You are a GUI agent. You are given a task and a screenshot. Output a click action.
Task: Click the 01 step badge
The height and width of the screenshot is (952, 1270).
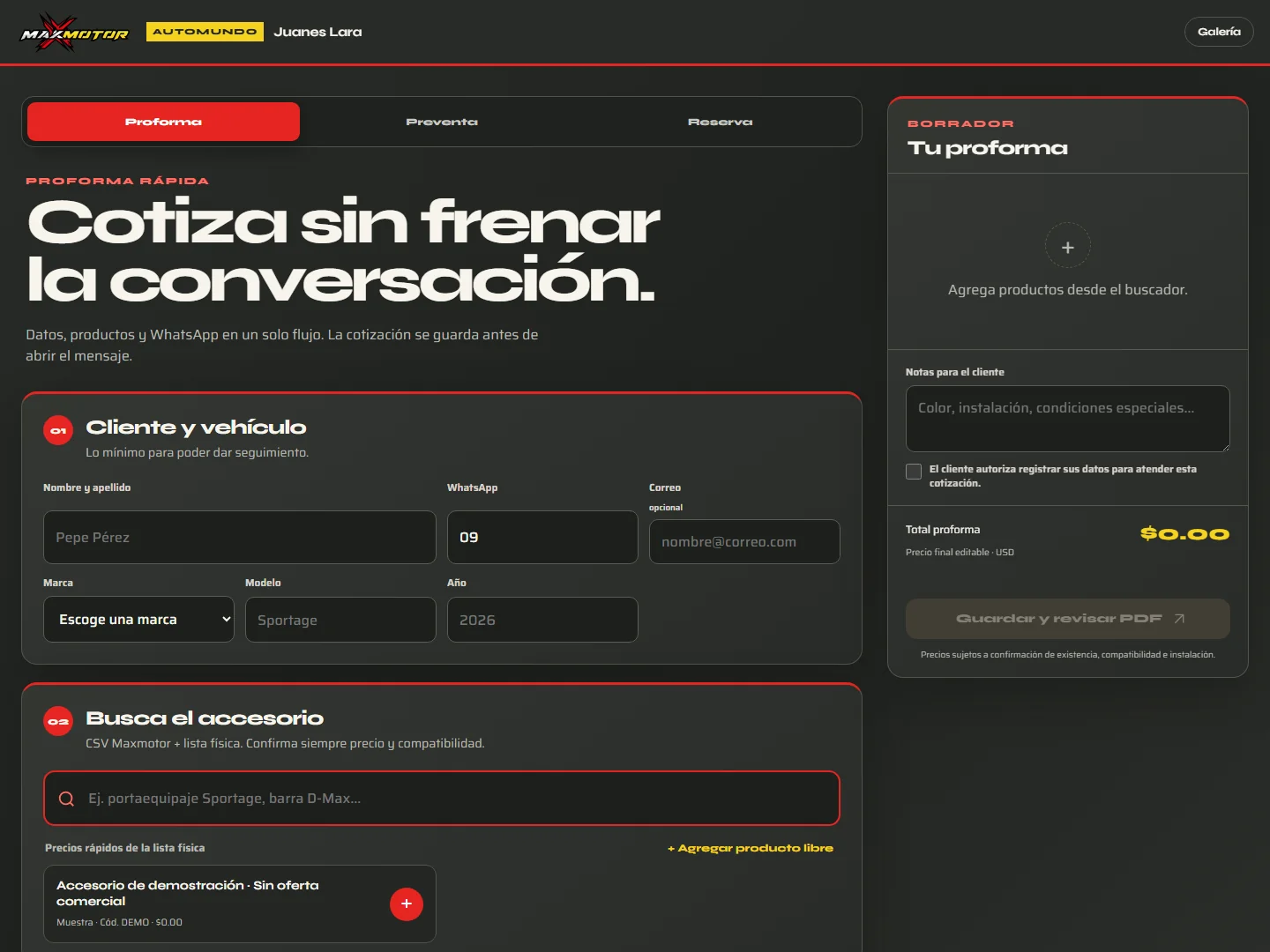coord(58,430)
